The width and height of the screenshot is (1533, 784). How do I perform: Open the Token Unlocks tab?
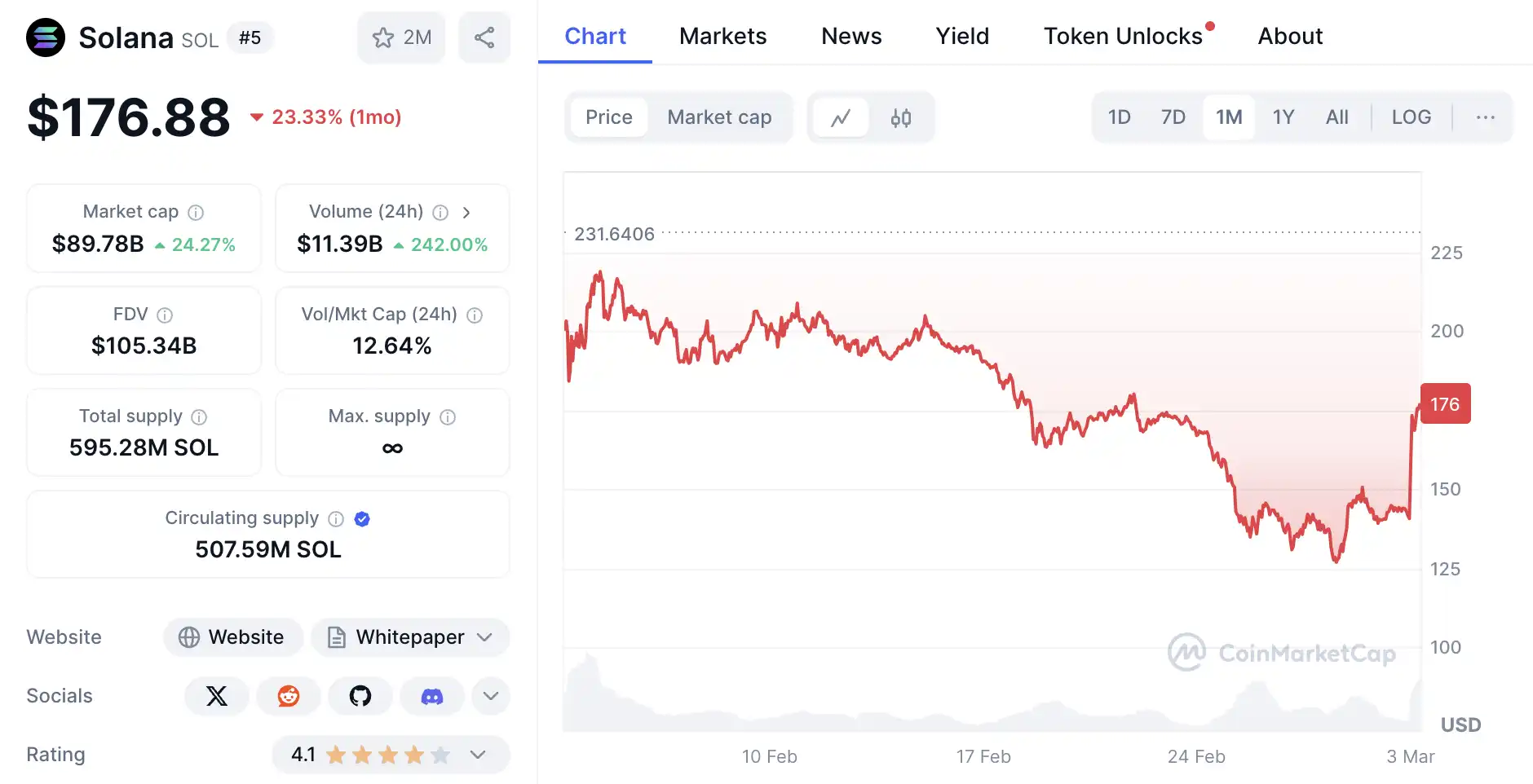coord(1123,36)
